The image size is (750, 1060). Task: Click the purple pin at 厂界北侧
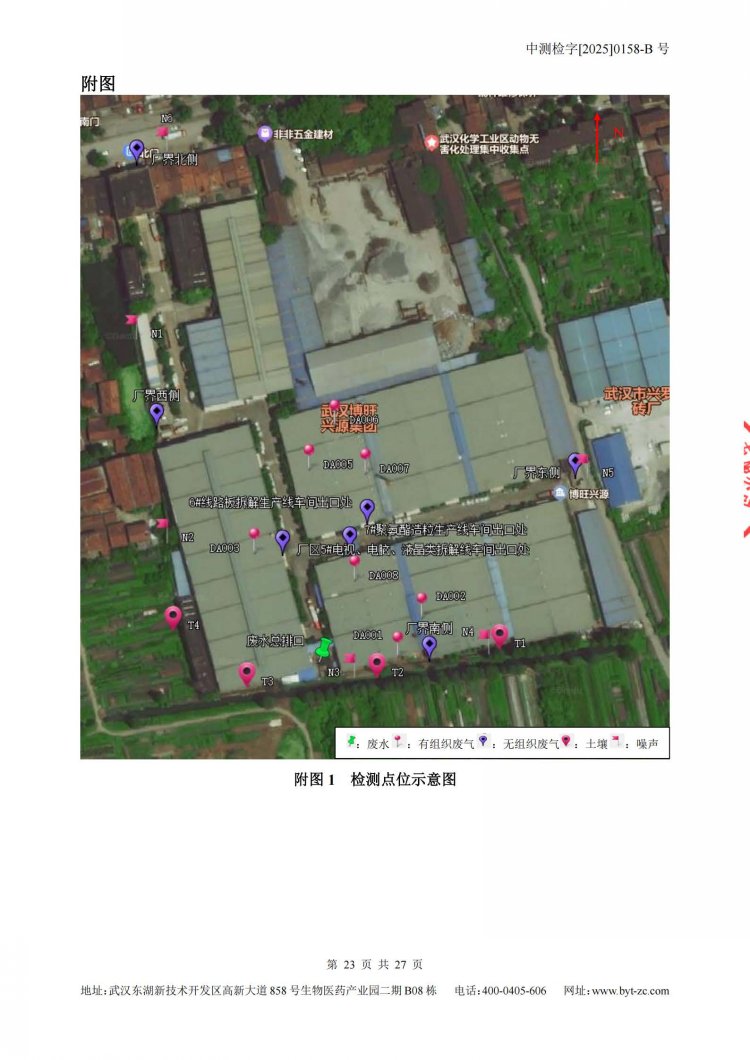coord(137,149)
